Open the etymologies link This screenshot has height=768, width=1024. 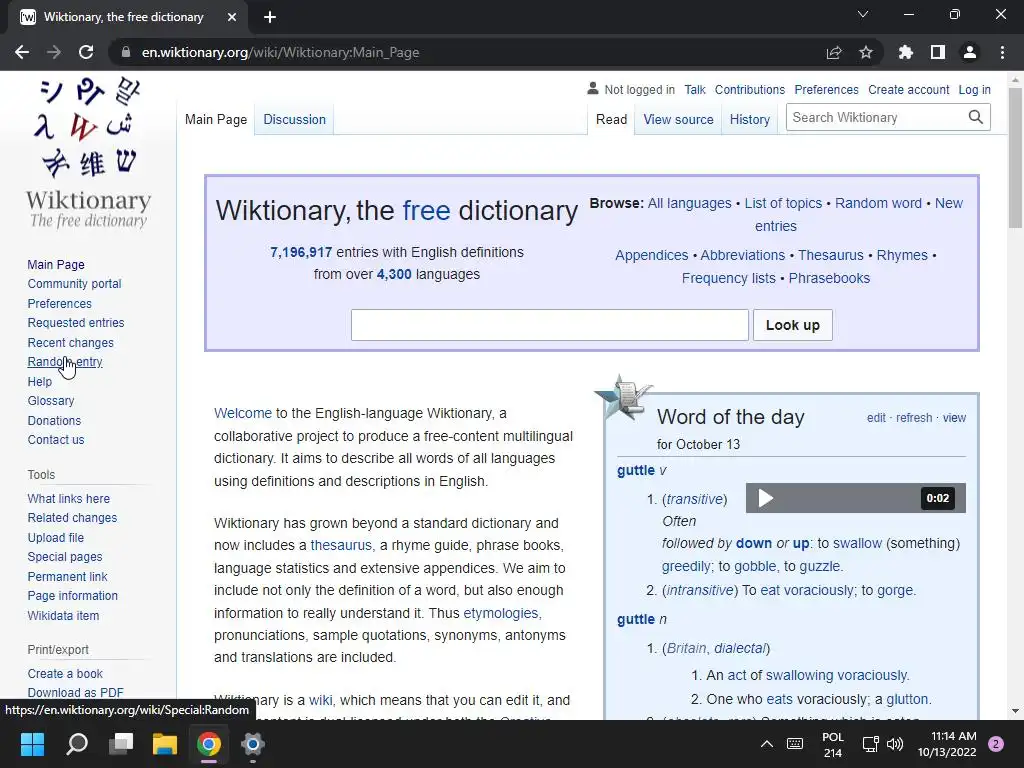[x=501, y=613]
